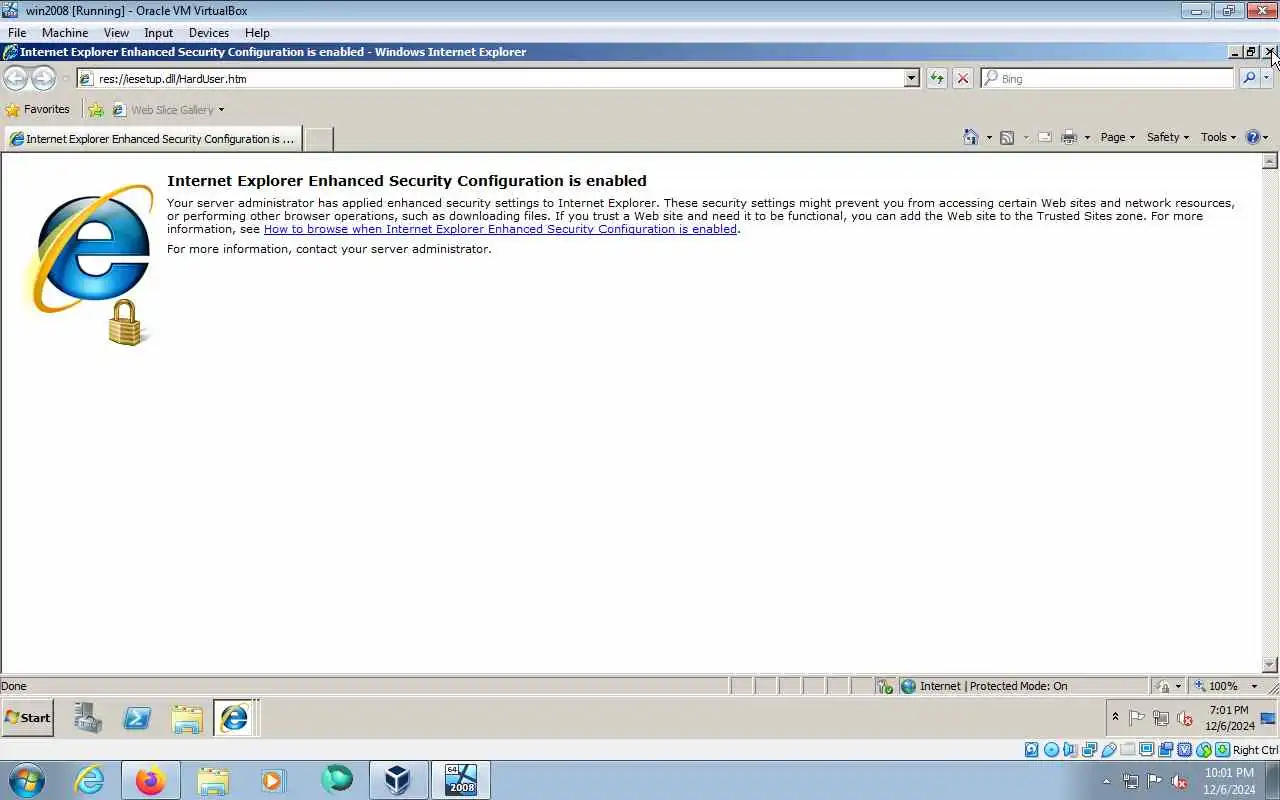The image size is (1280, 800).
Task: Click VirtualBox hard disk activity indicator
Action: 1032,750
